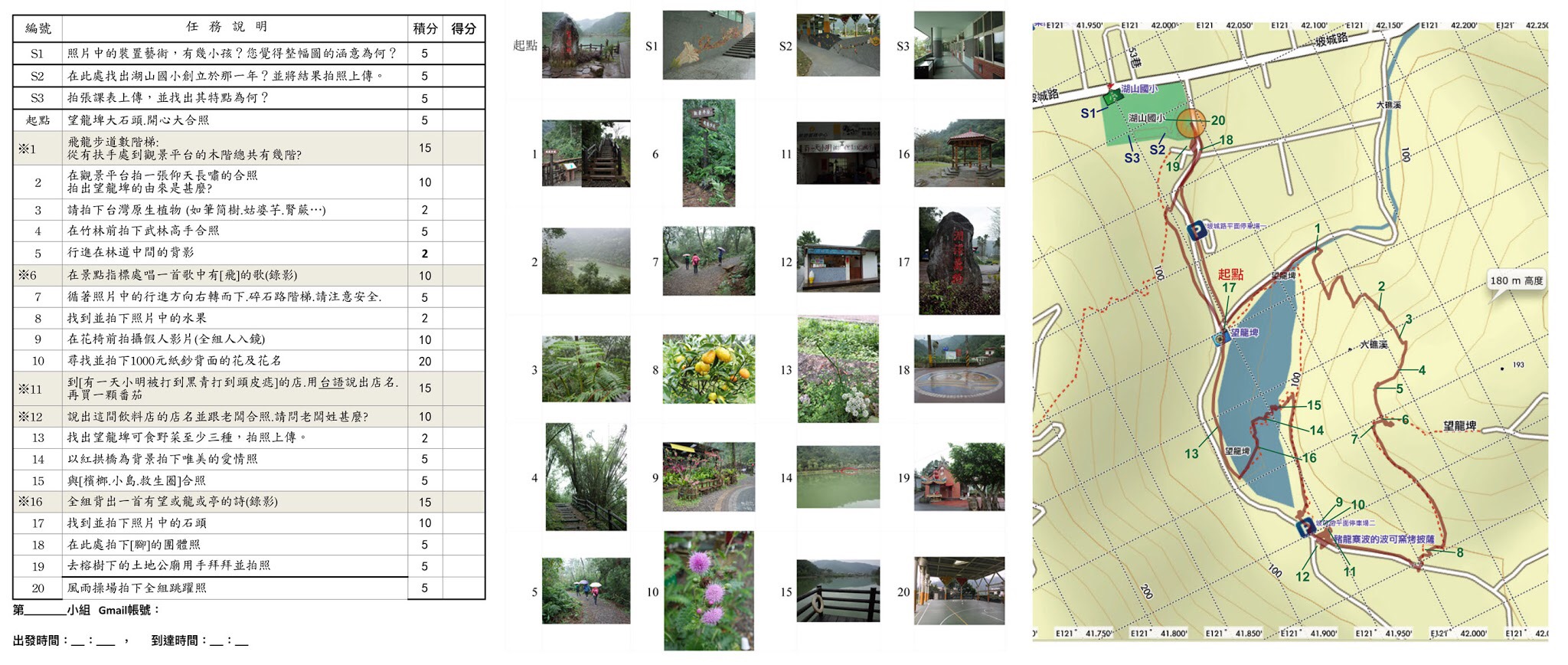Click the parking icon beside 停車場二 on map
1568x665 pixels.
click(1305, 528)
